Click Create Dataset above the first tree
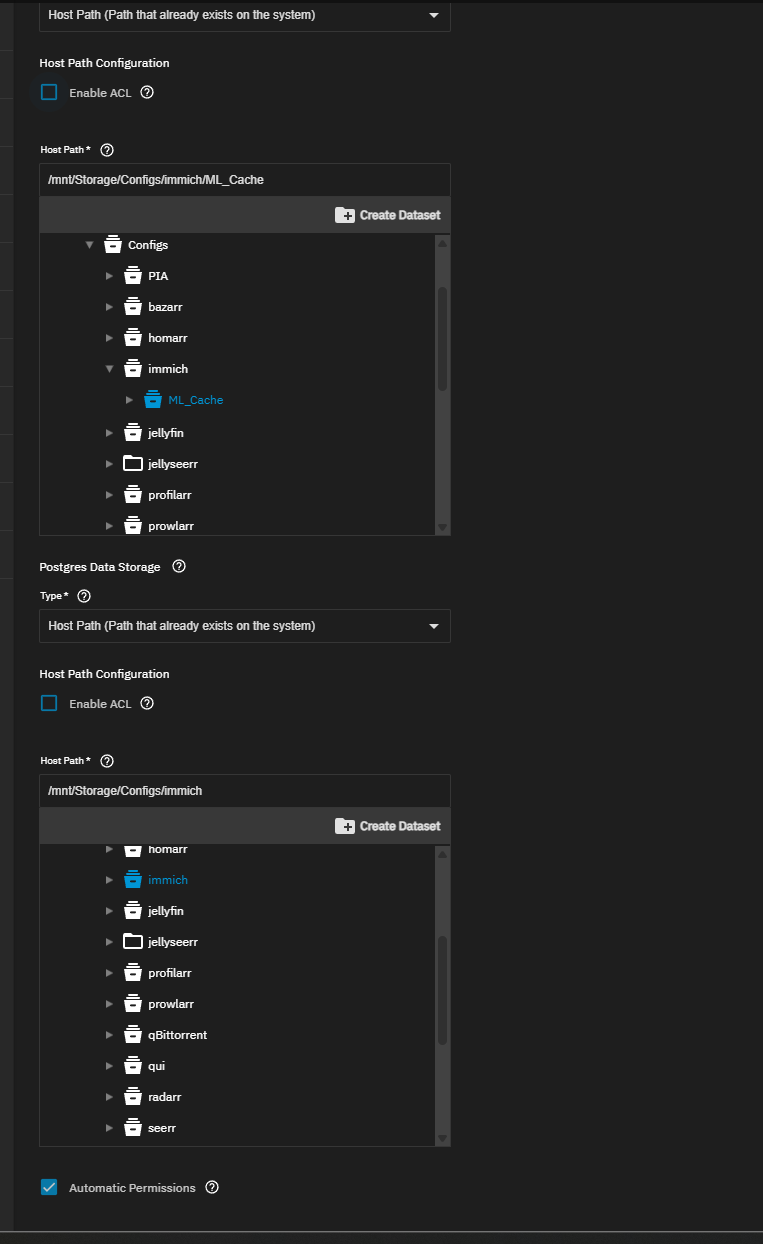Screen dimensions: 763x1244 pyautogui.click(x=388, y=214)
